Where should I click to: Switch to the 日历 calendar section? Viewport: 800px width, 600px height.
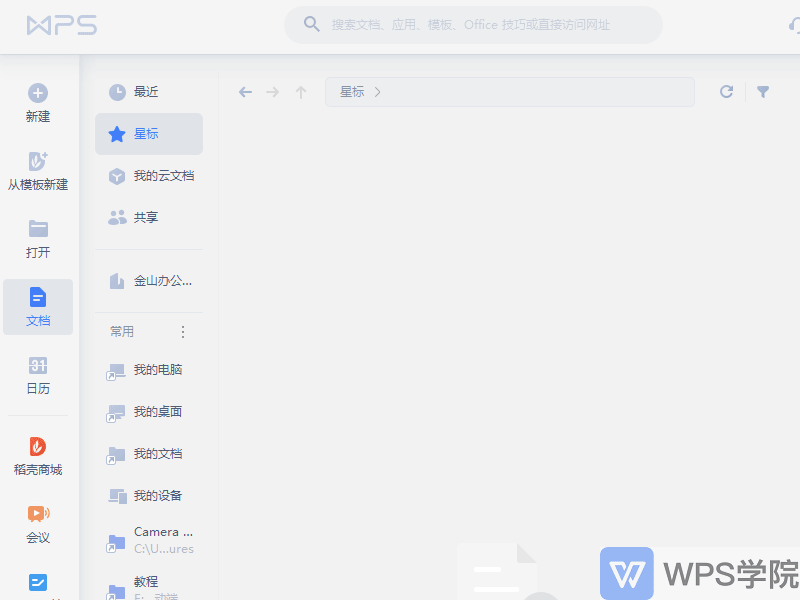[x=37, y=374]
